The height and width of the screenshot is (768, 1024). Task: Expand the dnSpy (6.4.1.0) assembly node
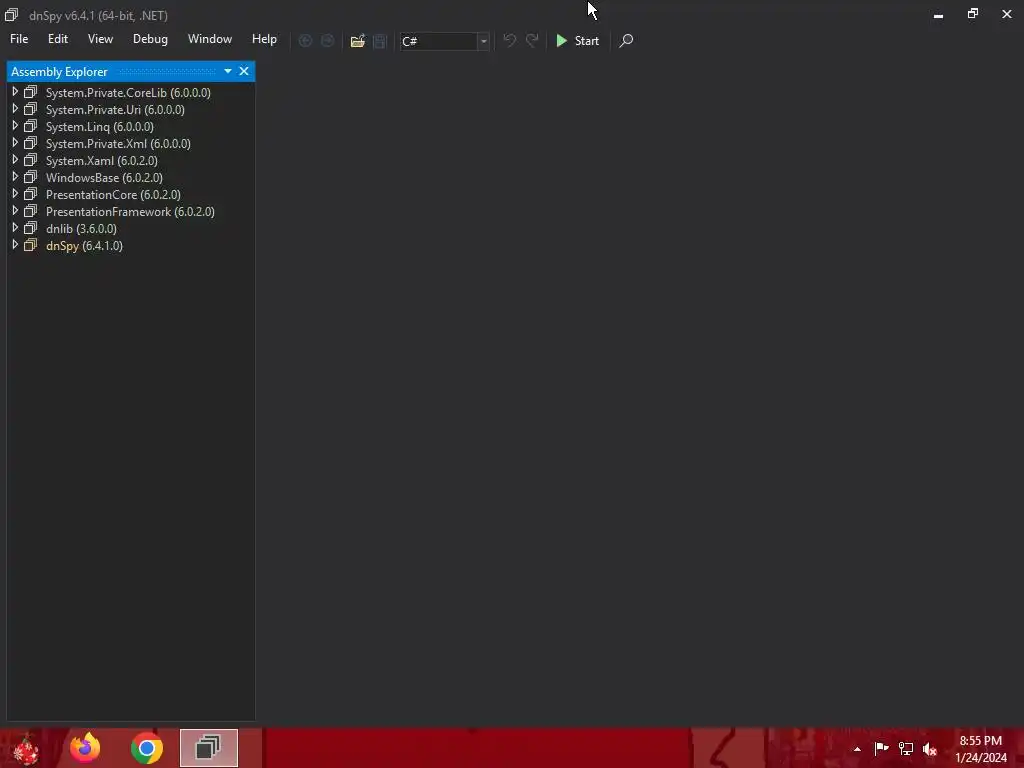coord(15,245)
